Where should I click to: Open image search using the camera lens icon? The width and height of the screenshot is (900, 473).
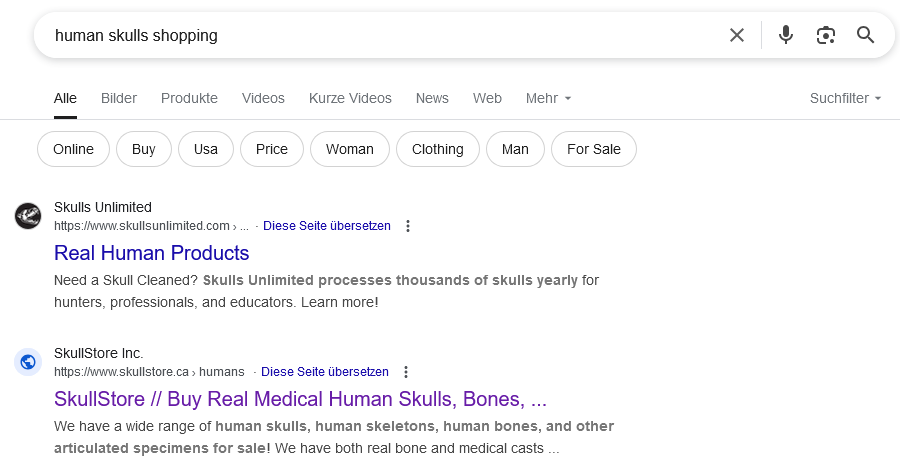coord(825,35)
